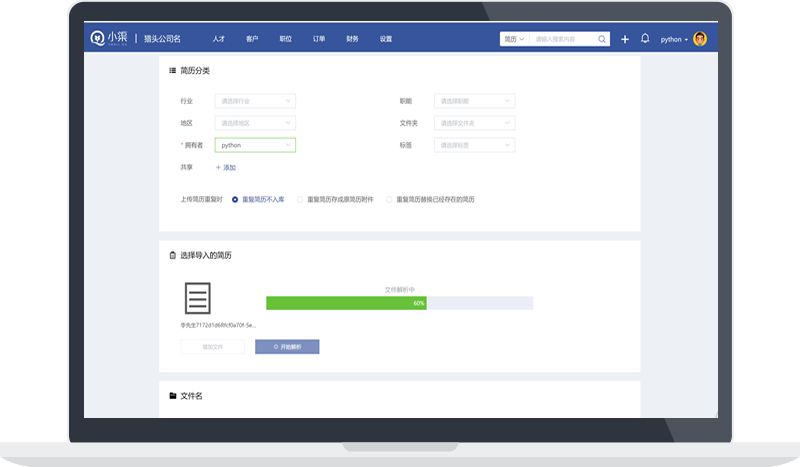
Task: Click the 简历分类 list icon
Action: [172, 71]
